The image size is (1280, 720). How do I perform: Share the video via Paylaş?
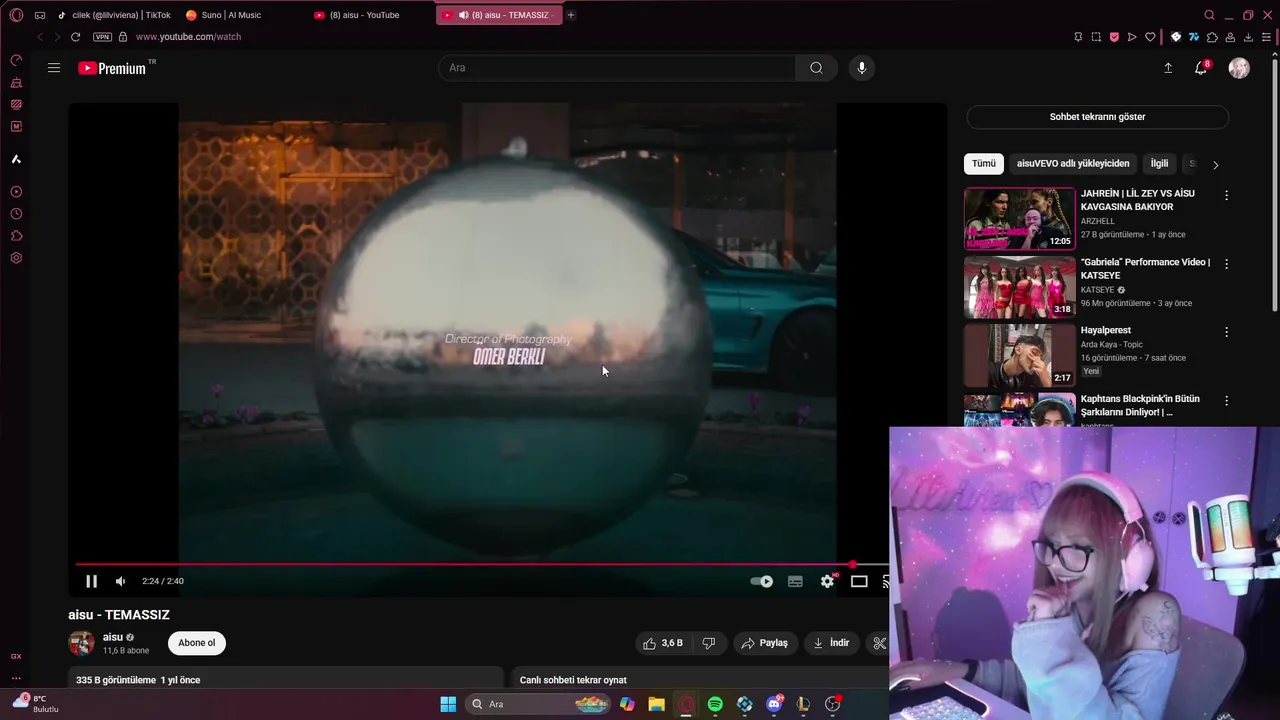[764, 643]
